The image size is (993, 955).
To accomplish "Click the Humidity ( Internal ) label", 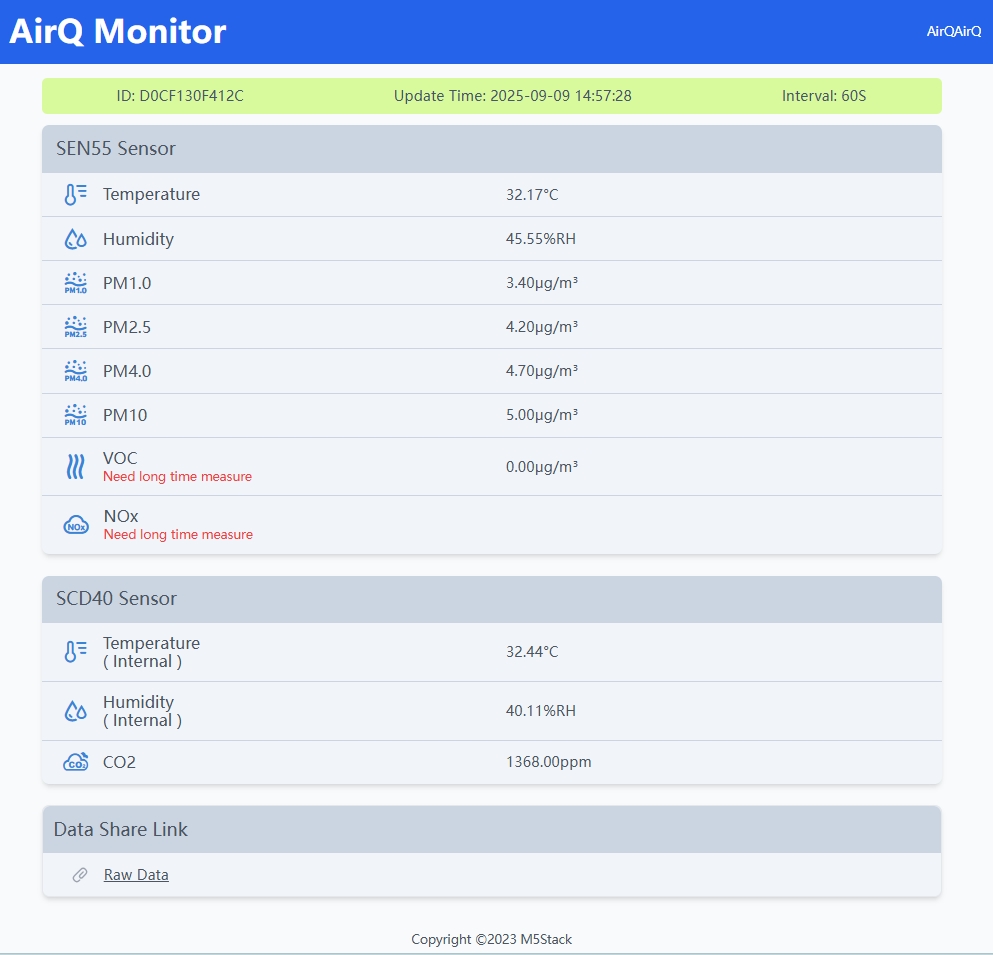I will coord(142,711).
